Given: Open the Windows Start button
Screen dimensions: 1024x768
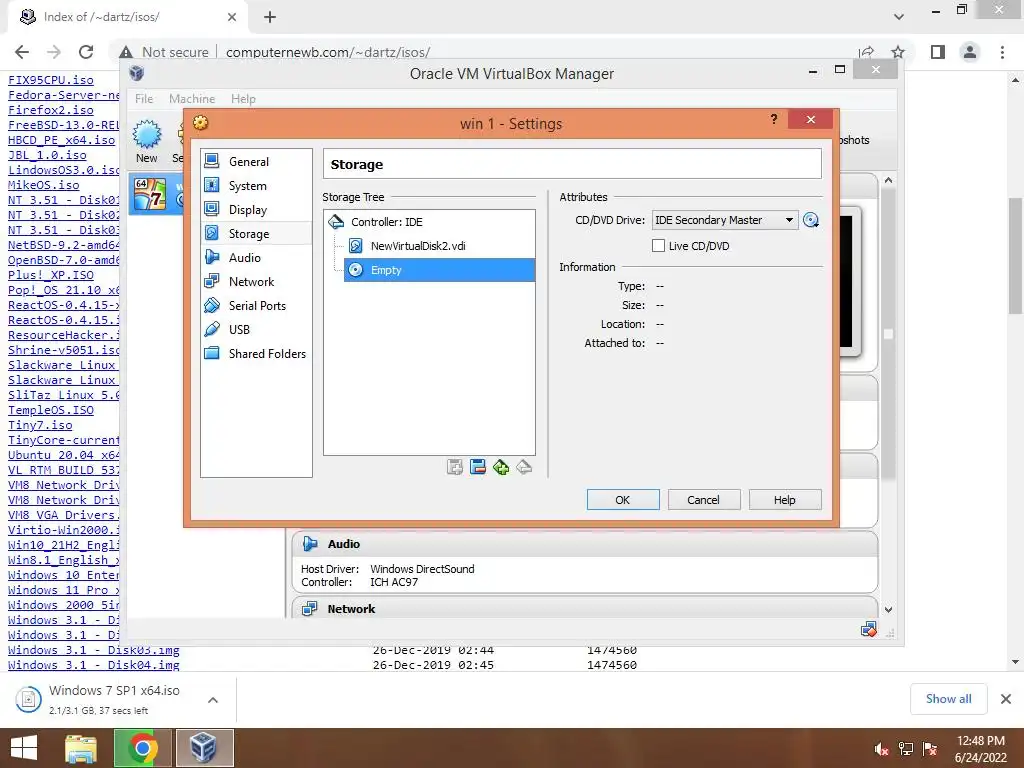Looking at the screenshot, I should pos(24,748).
